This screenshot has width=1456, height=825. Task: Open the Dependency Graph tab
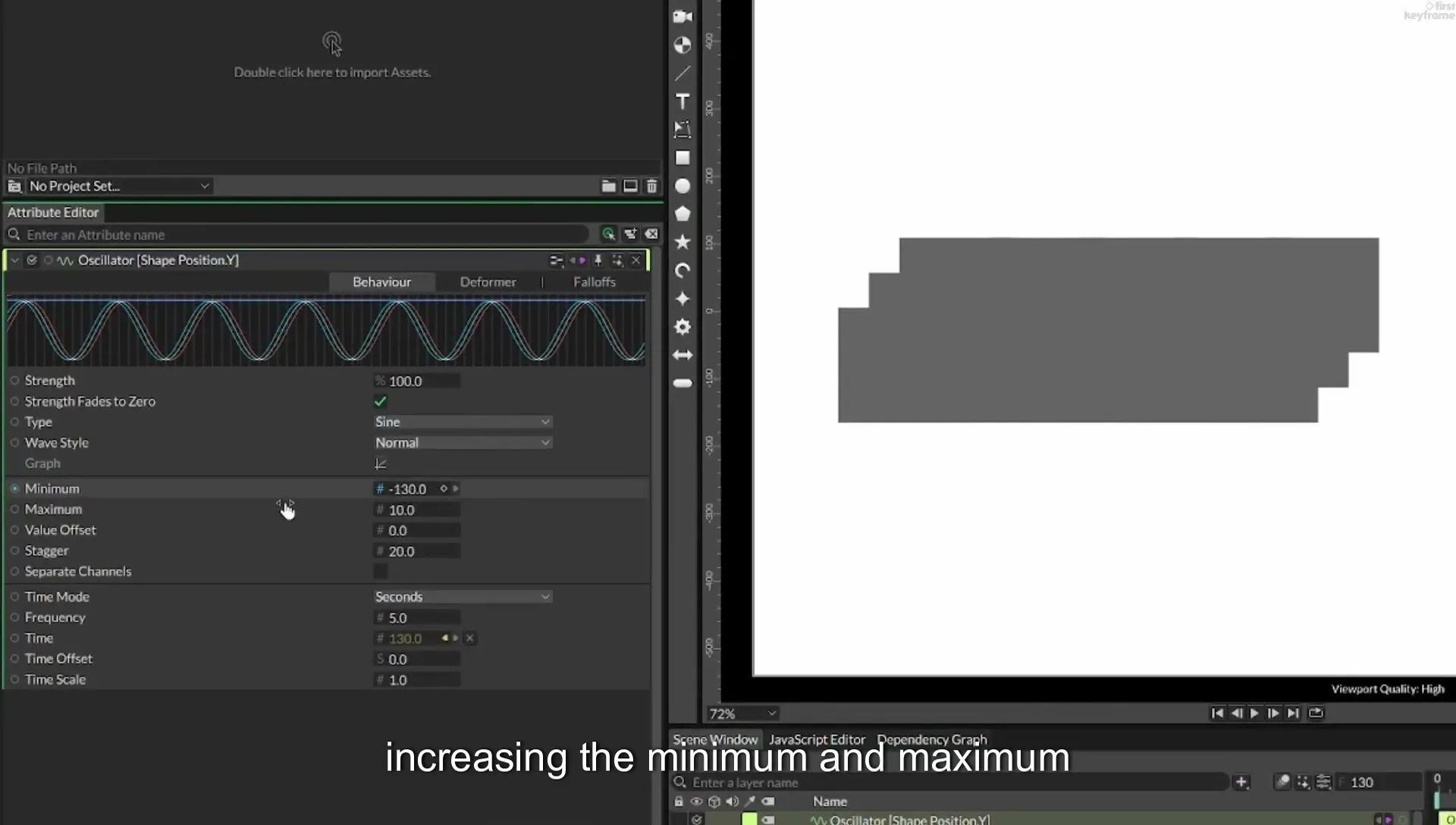[932, 739]
